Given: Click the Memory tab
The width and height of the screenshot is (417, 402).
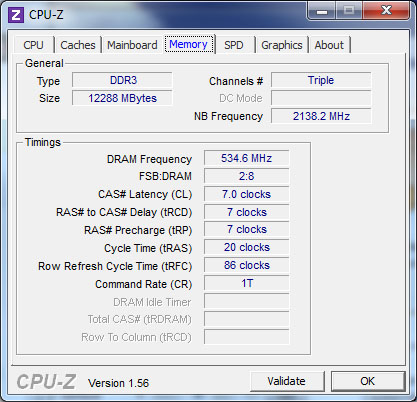Looking at the screenshot, I should click(189, 44).
